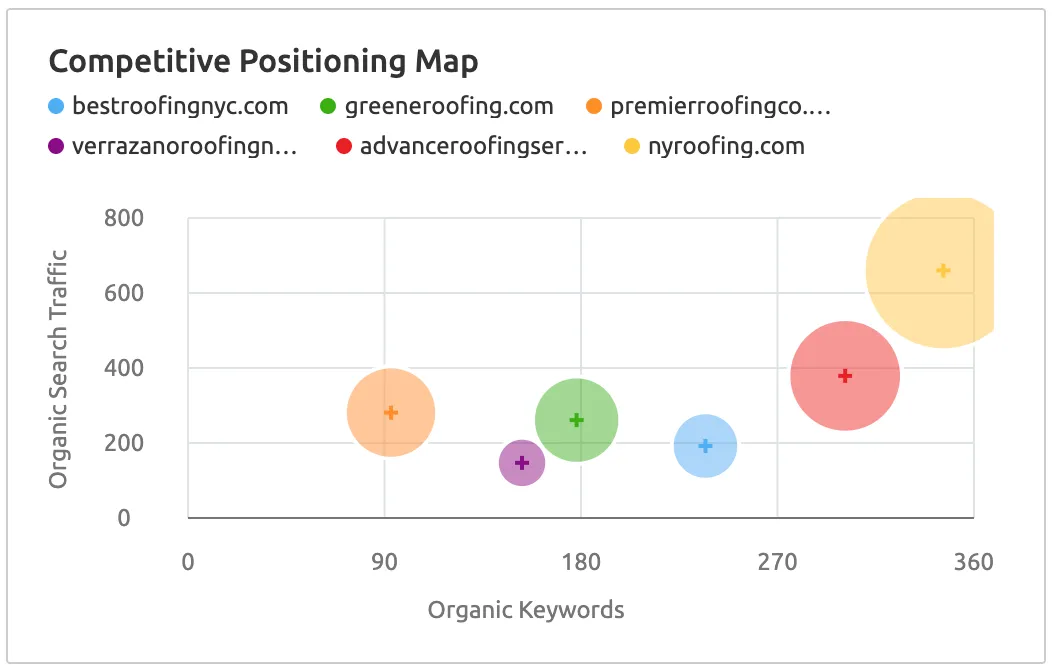Click the orange premierroofingco legend dot
This screenshot has height=670, width=1052.
pos(594,107)
